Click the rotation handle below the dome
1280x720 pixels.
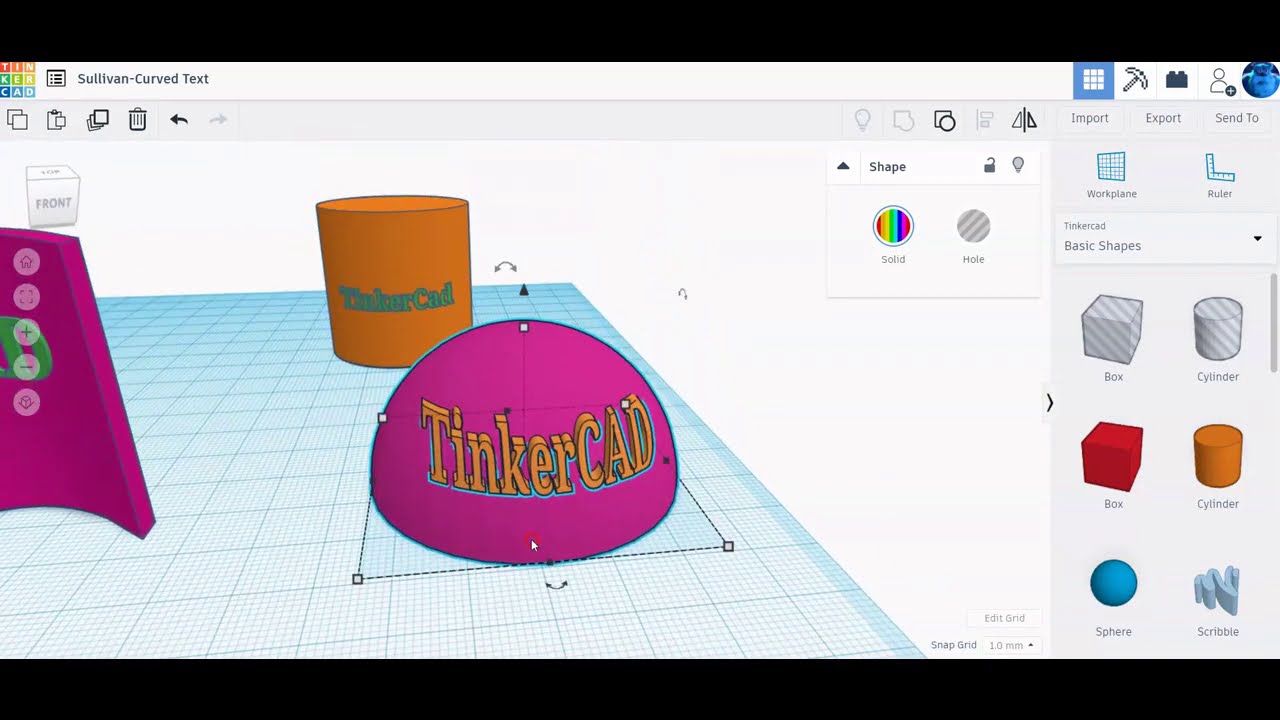point(557,585)
